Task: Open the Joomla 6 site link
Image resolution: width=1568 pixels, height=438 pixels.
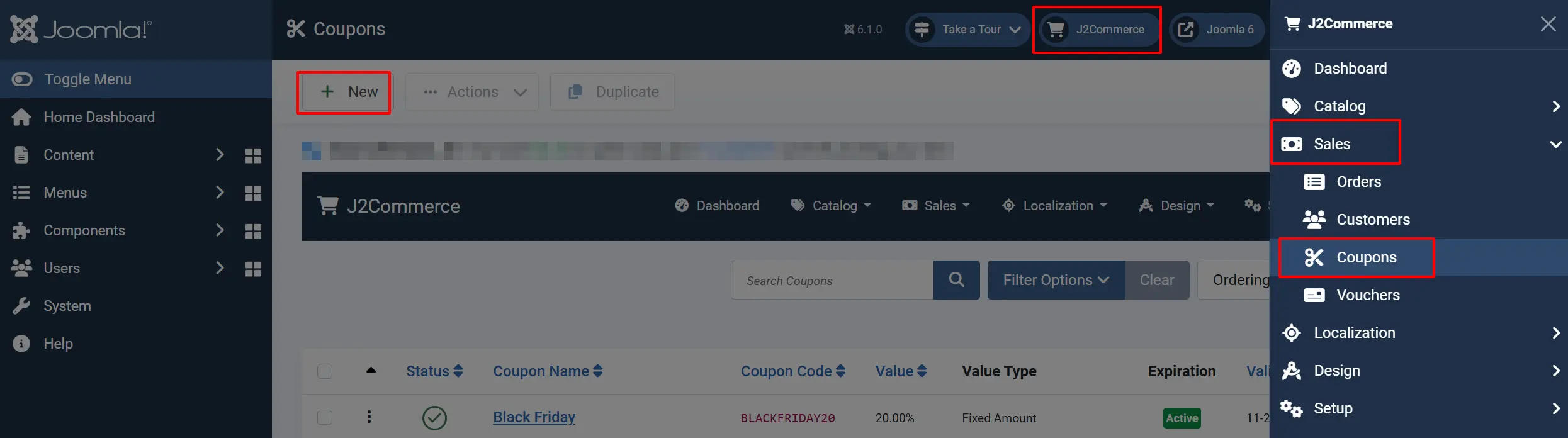Action: (1216, 30)
